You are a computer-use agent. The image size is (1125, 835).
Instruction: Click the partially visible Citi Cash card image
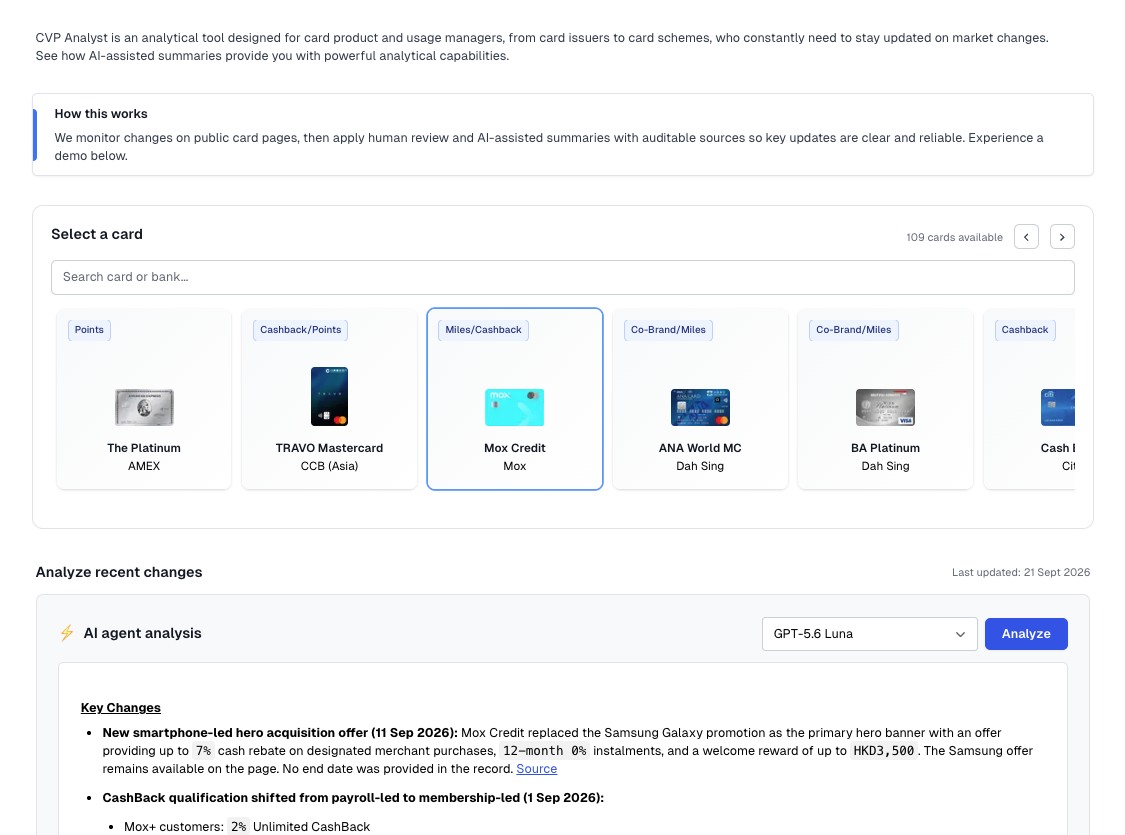1058,407
